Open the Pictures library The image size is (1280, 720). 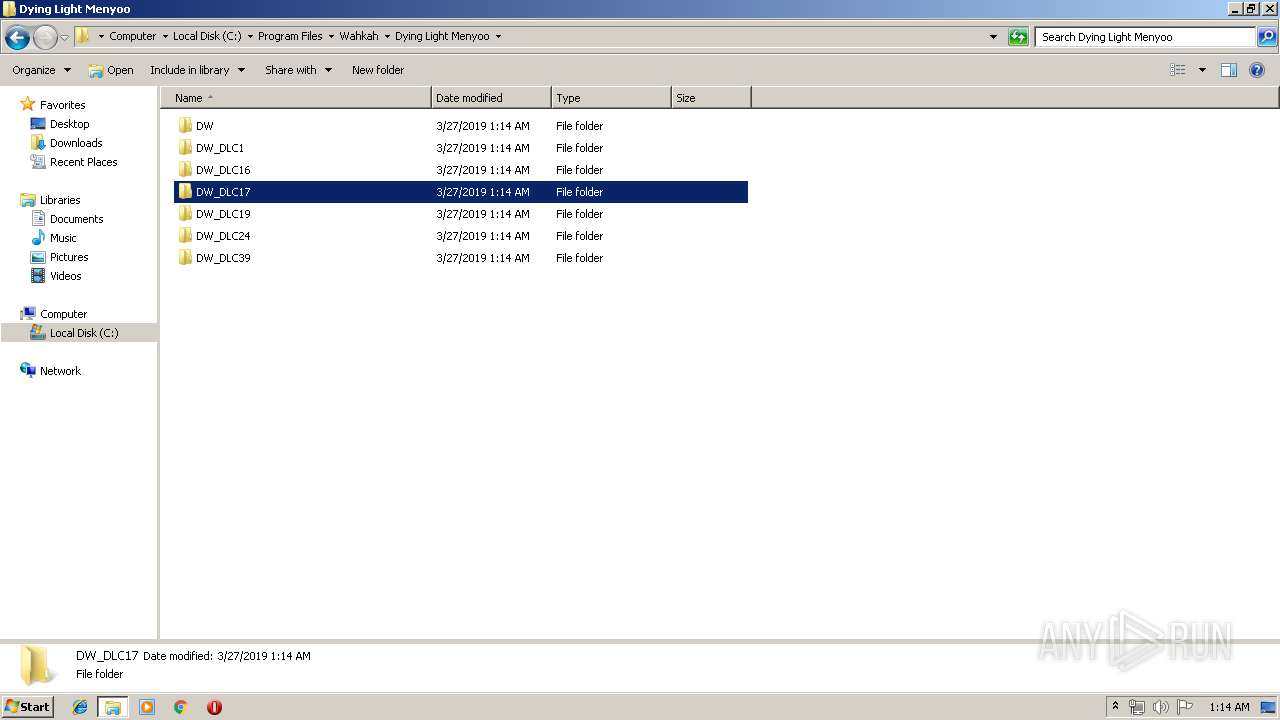coord(69,257)
